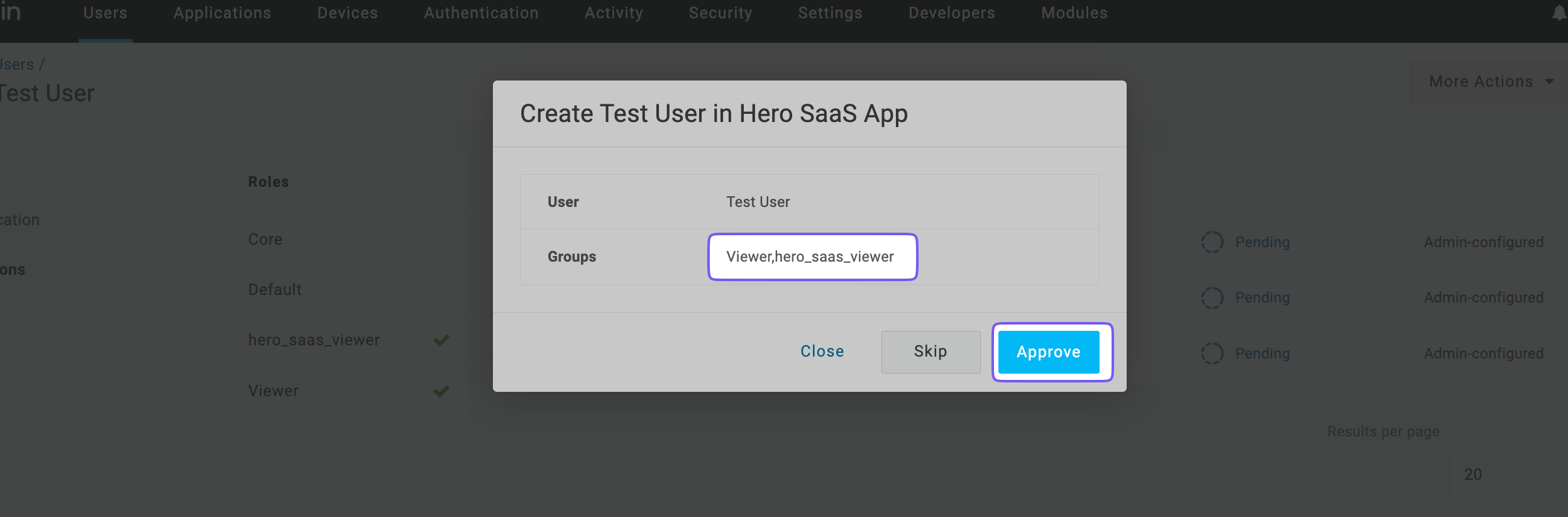Close the Create Test User dialog

pyautogui.click(x=822, y=352)
